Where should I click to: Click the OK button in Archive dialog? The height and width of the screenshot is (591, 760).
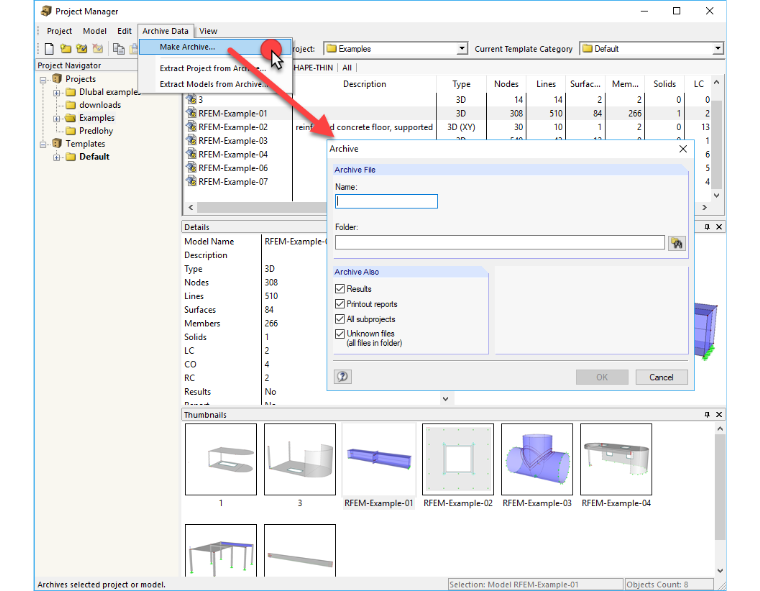[602, 377]
